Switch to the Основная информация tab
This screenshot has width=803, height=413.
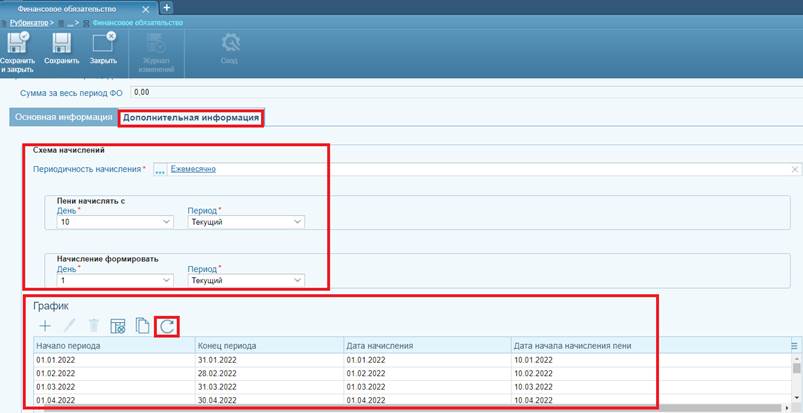63,117
